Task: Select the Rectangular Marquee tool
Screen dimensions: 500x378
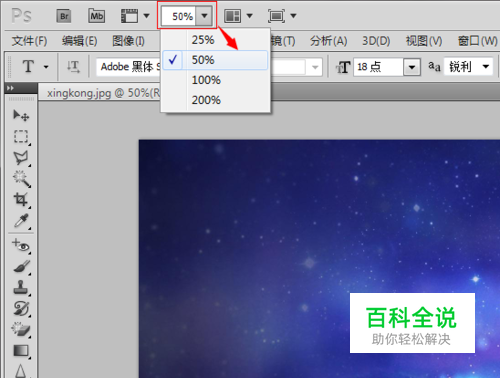Action: 21,136
